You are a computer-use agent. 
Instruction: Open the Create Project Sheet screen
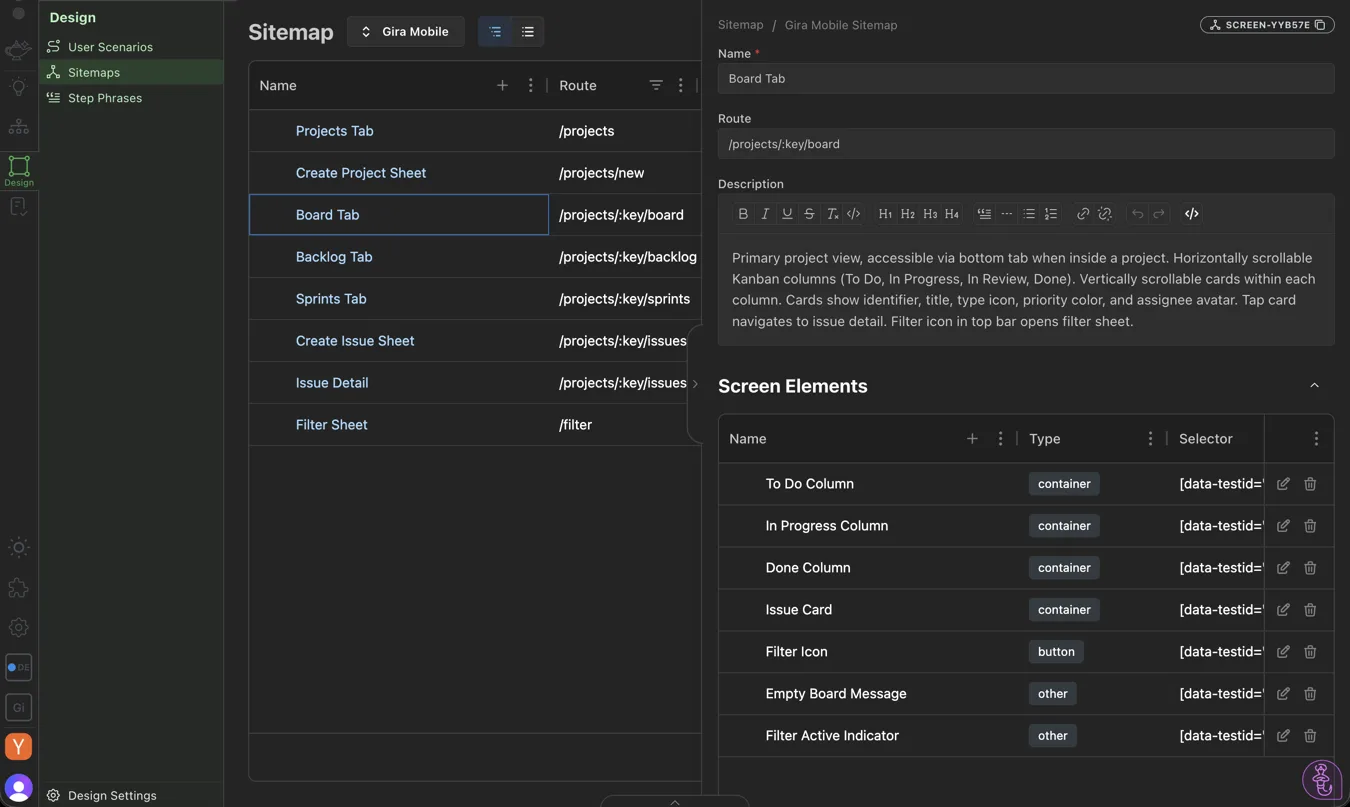[x=361, y=173]
